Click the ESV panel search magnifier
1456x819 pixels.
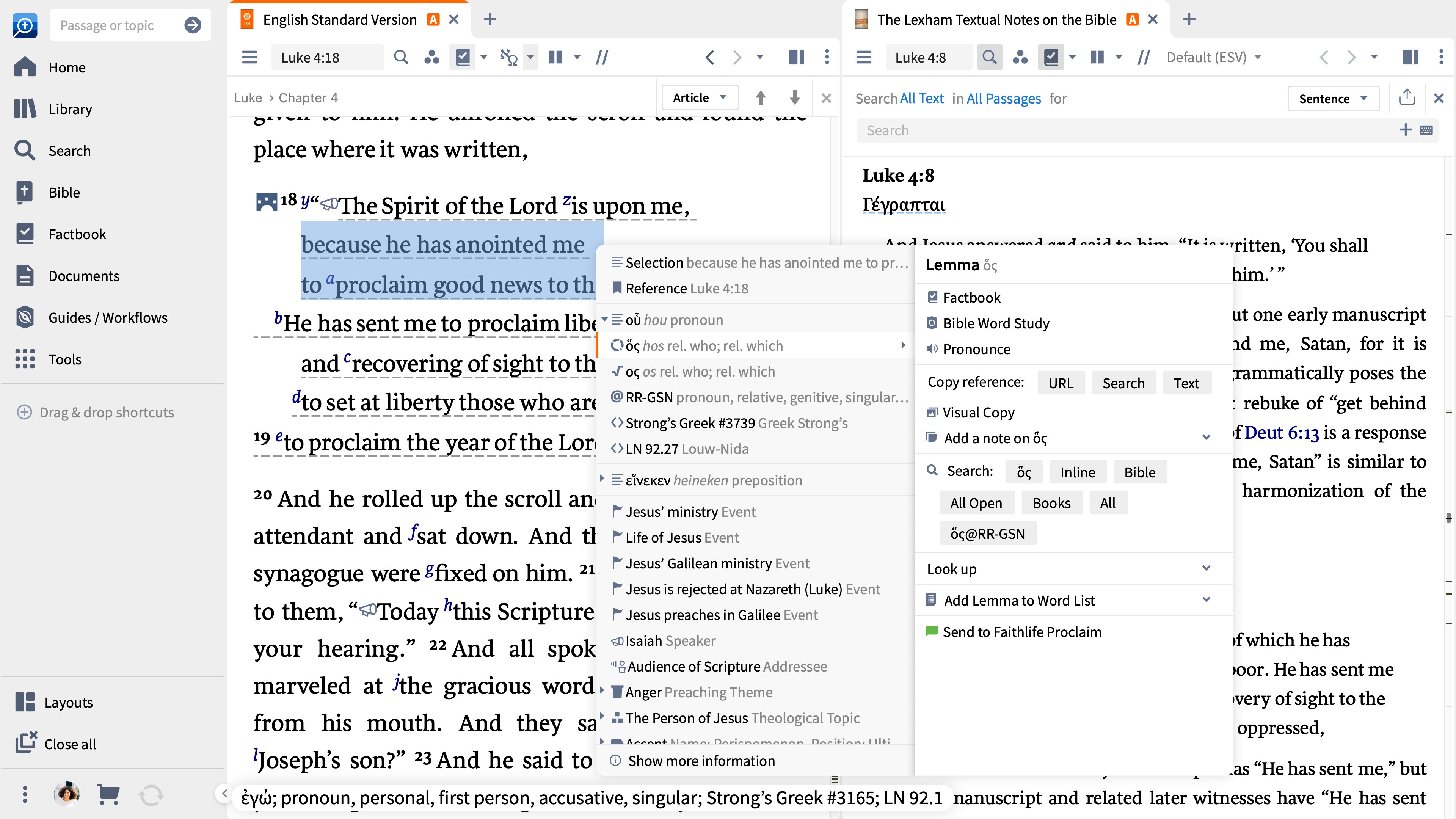pos(401,57)
